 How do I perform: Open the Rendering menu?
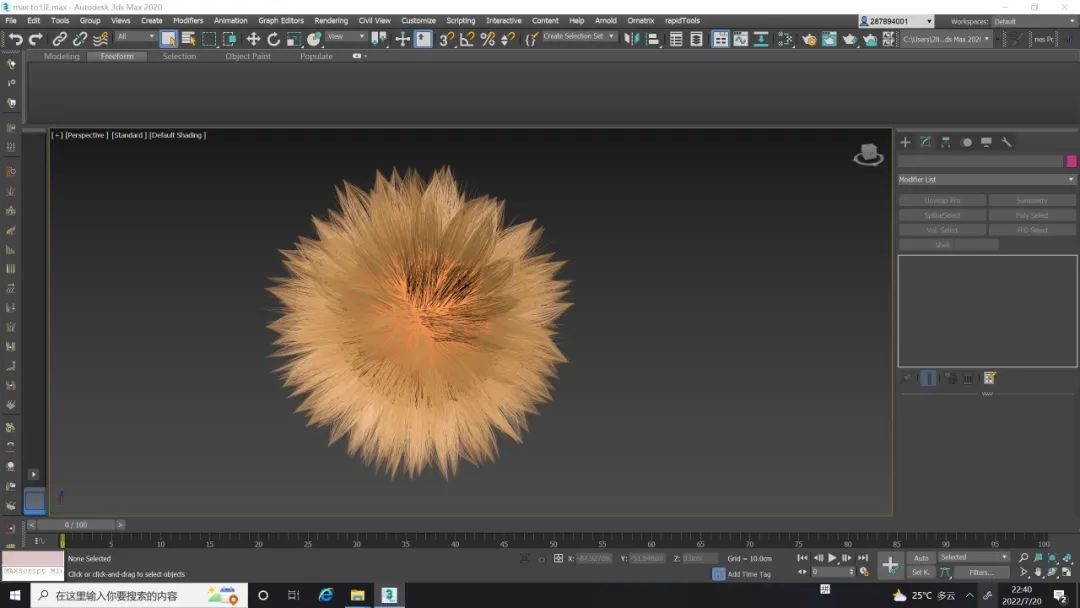331,20
